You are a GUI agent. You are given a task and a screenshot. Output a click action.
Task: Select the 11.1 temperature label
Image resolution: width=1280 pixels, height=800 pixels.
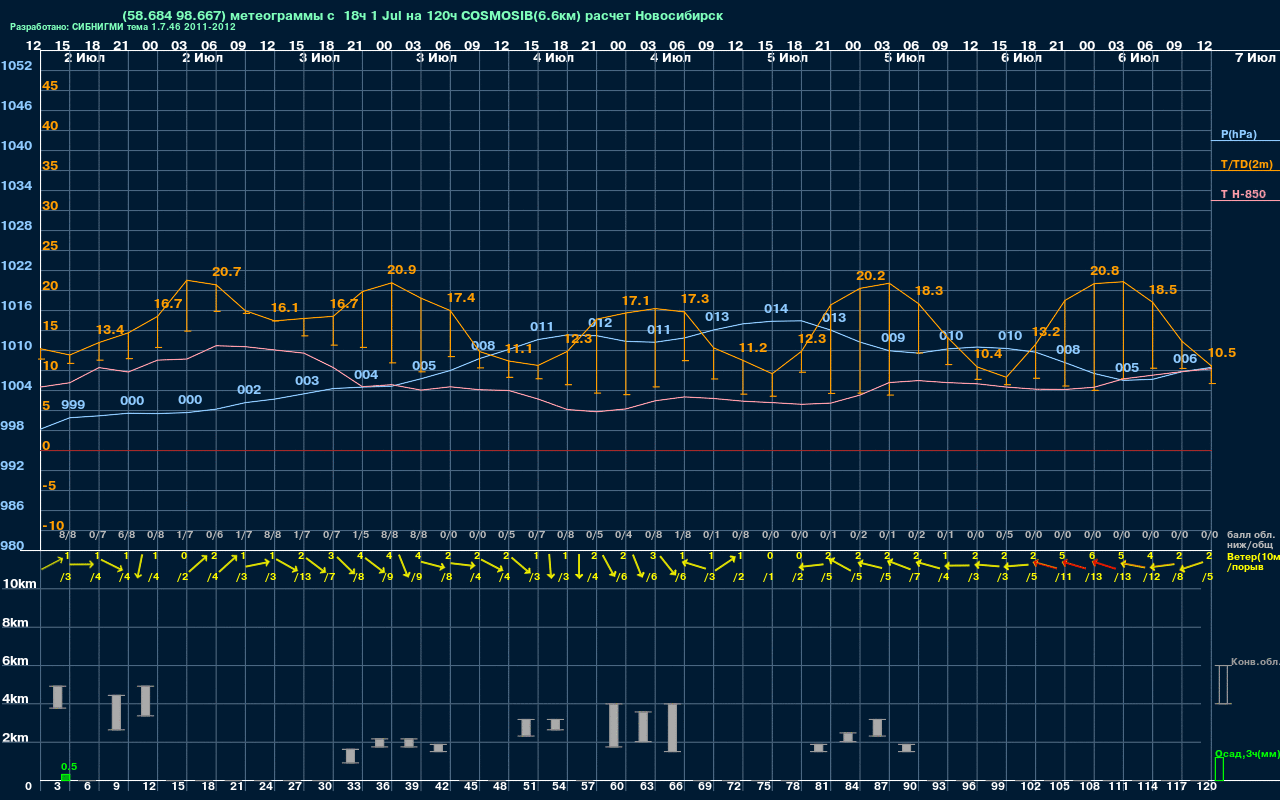519,349
